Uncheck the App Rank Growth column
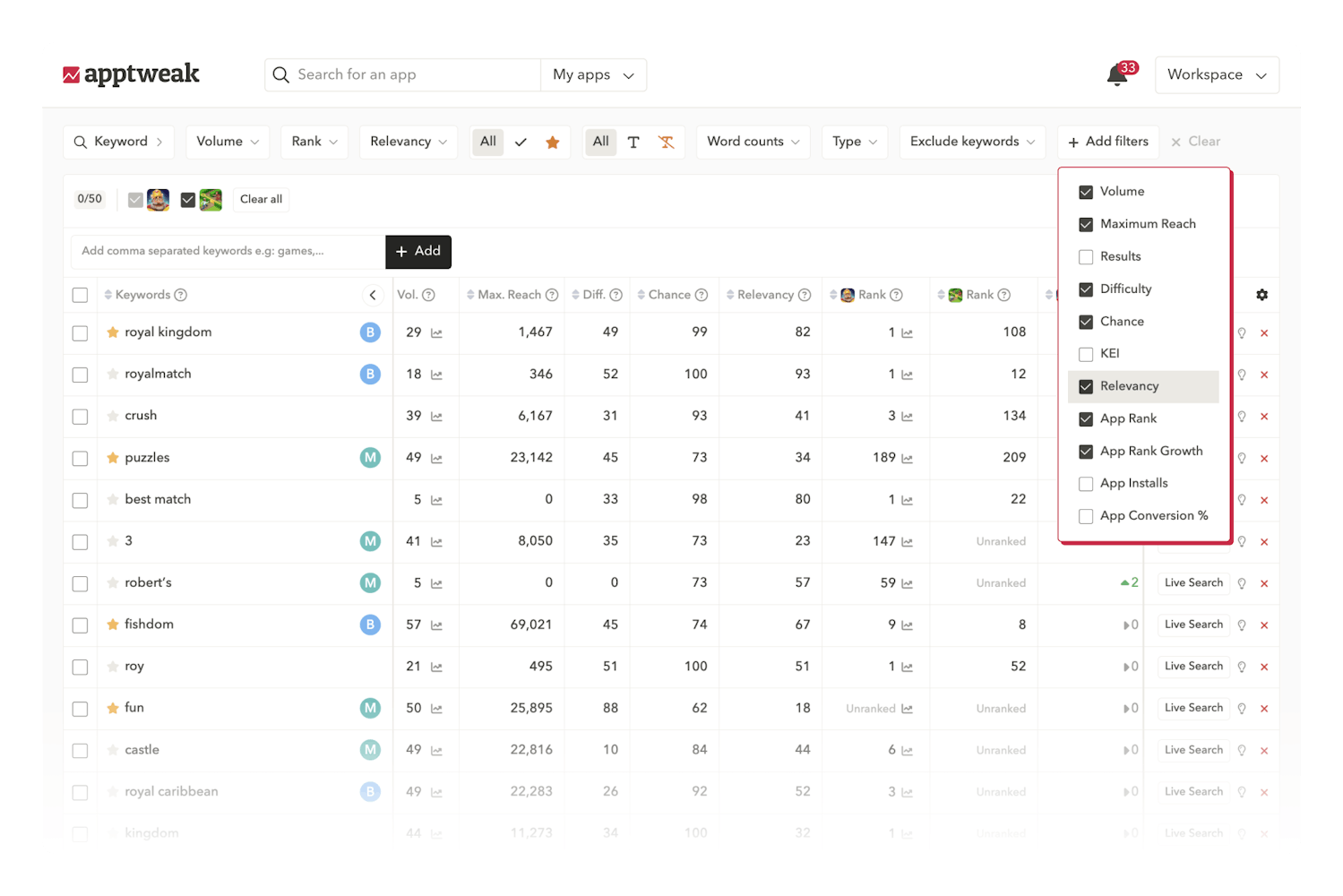Screen dimensions: 1343x896 click(1085, 451)
